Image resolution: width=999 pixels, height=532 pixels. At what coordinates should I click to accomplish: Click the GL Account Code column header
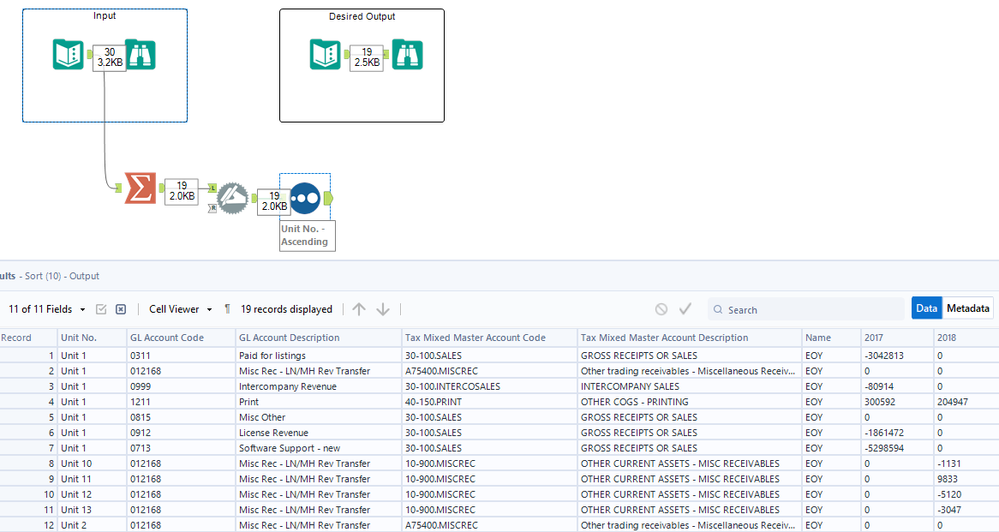pos(181,338)
